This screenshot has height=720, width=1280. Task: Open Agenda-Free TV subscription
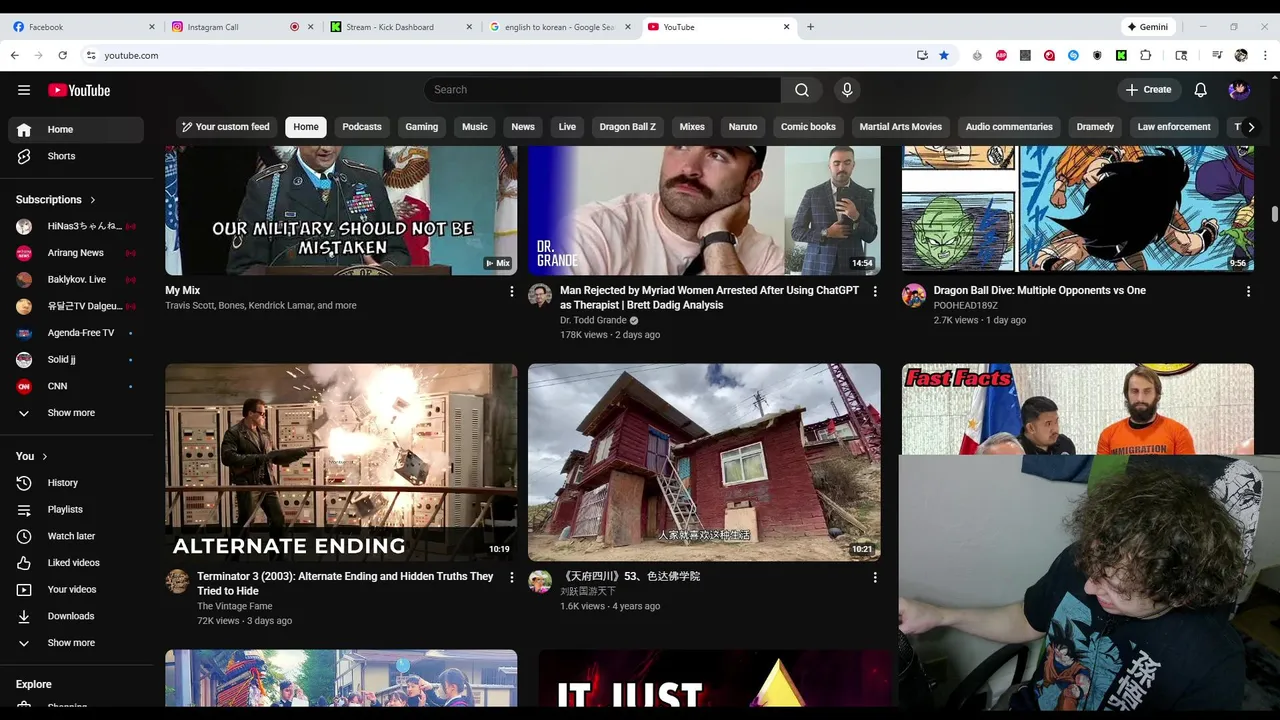(76, 333)
